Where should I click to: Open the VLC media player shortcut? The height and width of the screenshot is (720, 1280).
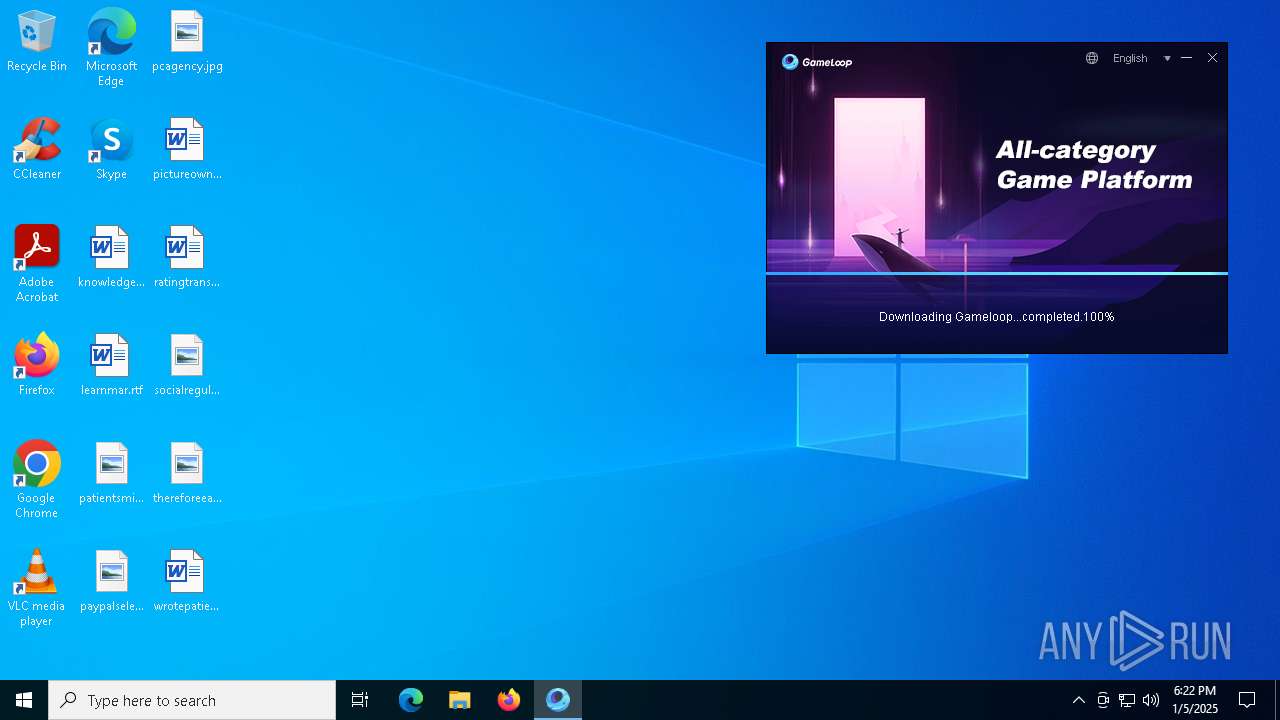coord(37,588)
